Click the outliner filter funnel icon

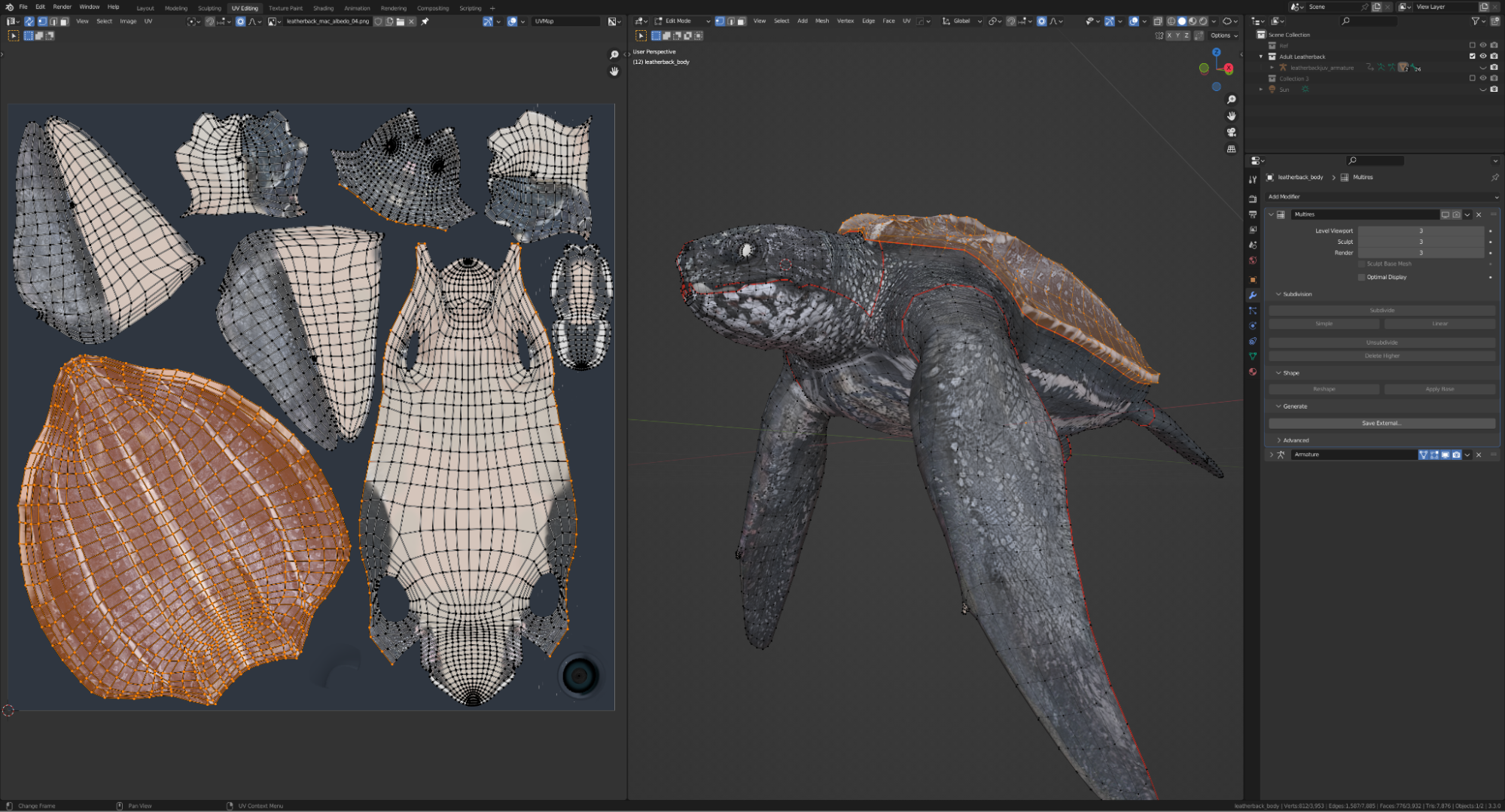[x=1476, y=21]
